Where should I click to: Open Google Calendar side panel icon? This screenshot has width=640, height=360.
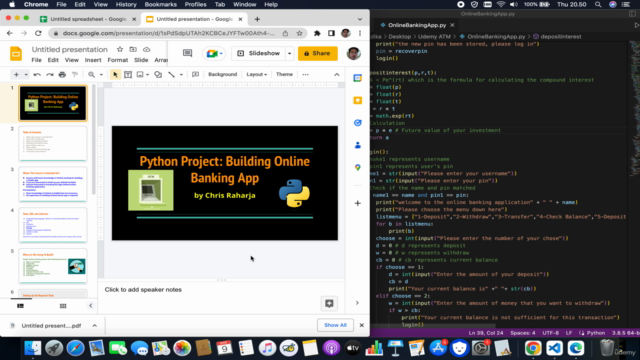[358, 78]
